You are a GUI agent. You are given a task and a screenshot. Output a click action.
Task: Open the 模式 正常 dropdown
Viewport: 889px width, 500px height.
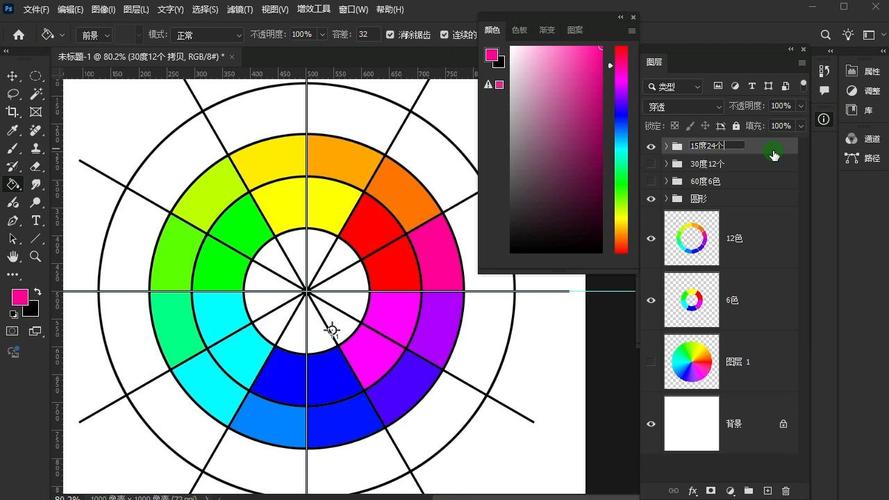[x=208, y=35]
